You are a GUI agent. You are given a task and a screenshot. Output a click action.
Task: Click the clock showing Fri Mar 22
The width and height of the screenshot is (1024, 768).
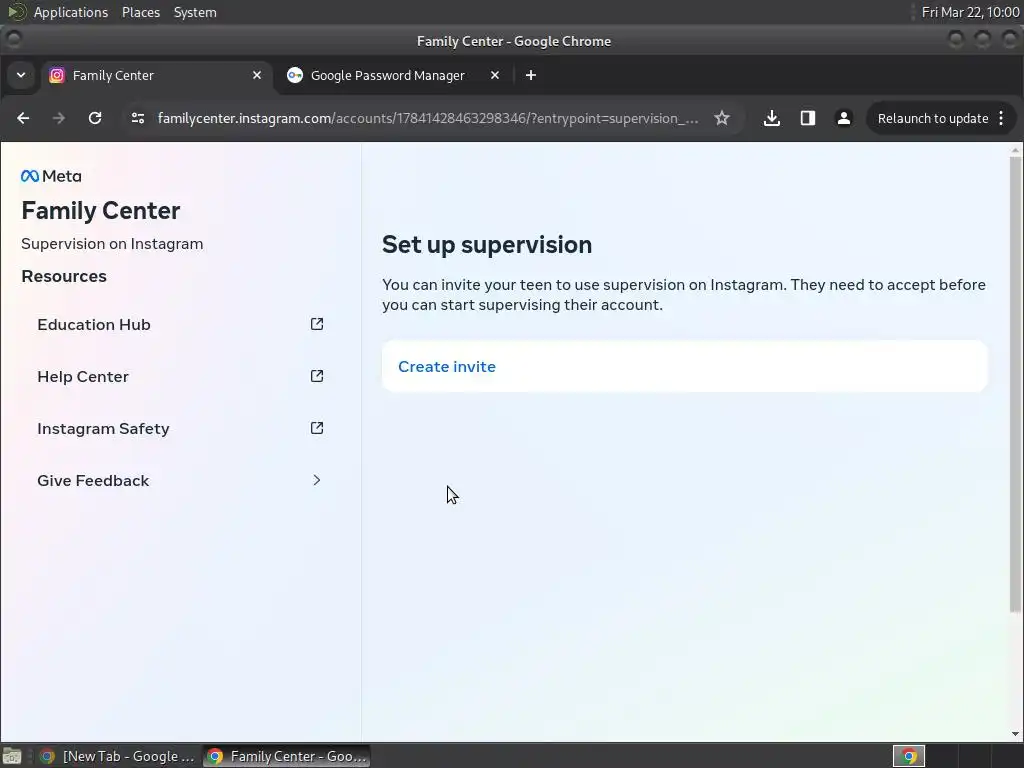pos(970,12)
